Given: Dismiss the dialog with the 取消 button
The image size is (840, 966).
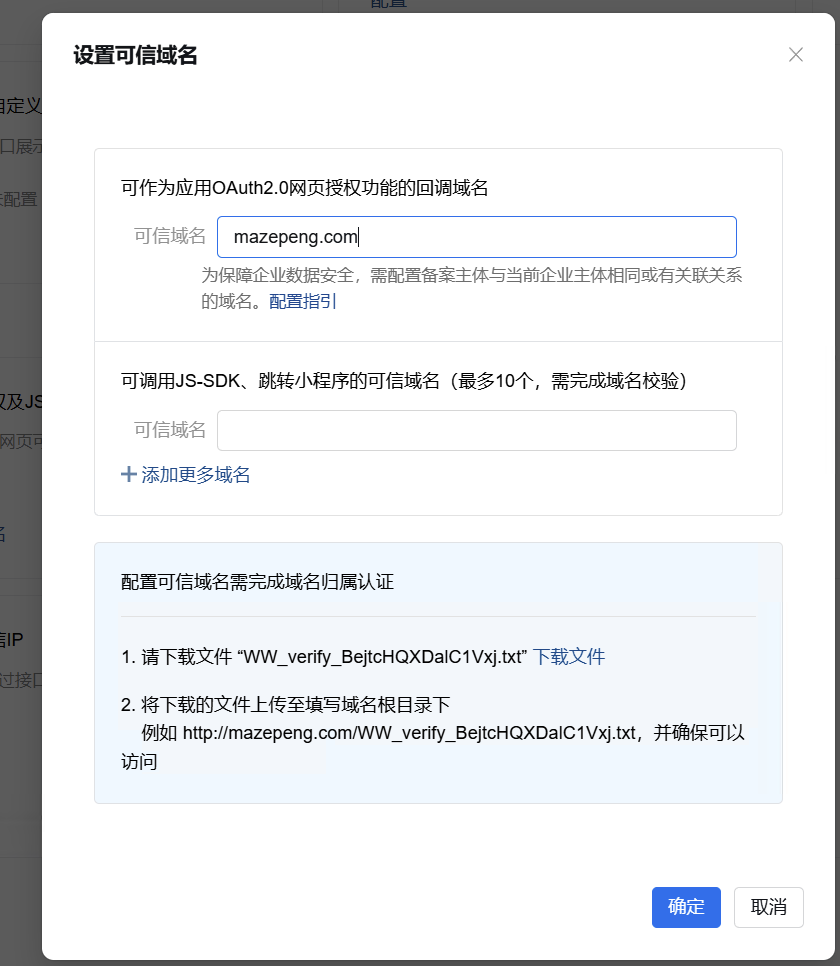Looking at the screenshot, I should (x=769, y=907).
